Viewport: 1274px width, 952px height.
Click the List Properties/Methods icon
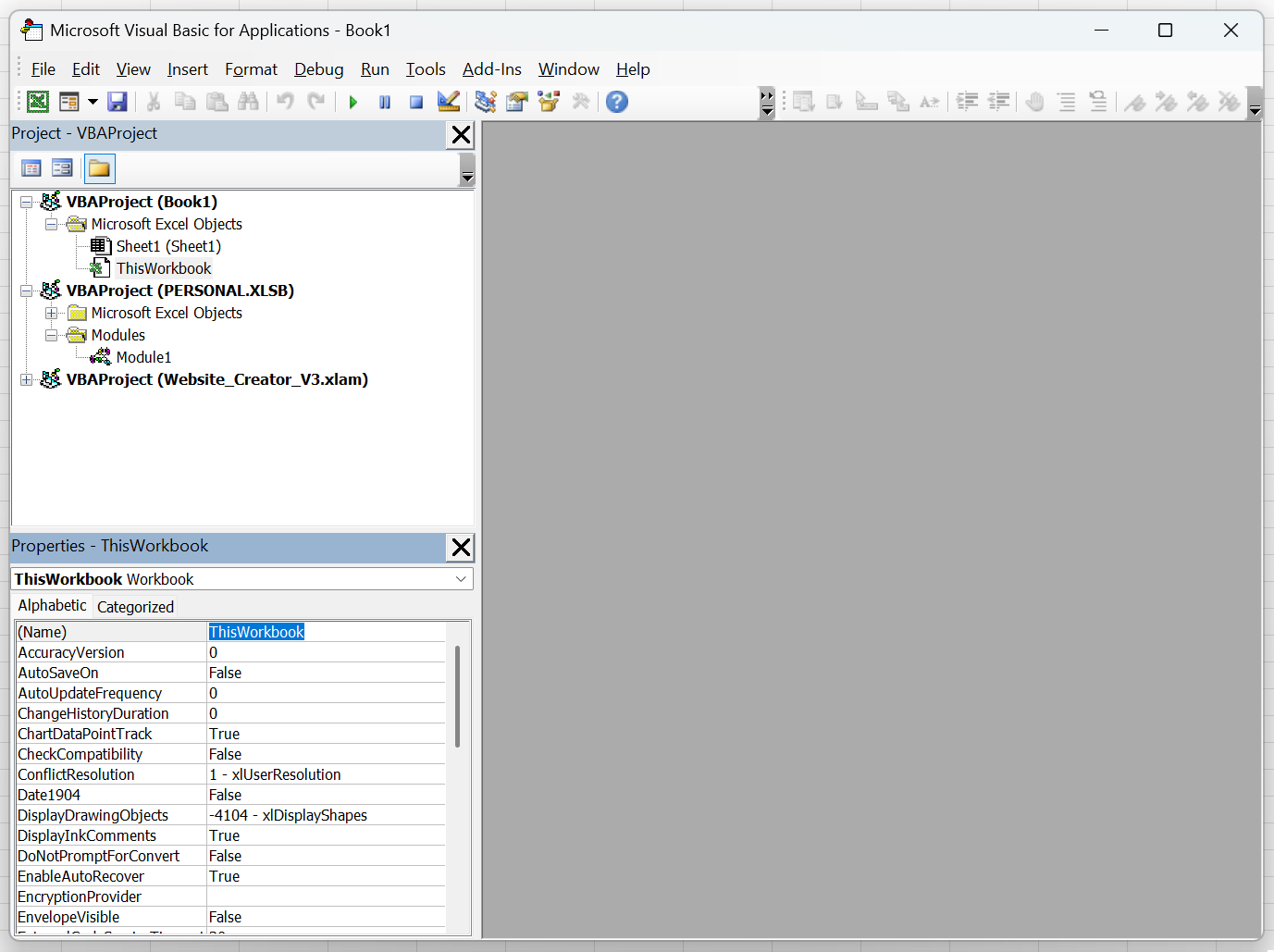coord(804,102)
